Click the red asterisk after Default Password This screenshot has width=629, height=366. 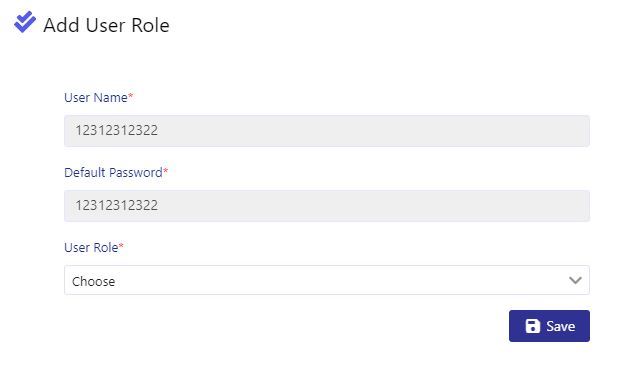tap(165, 171)
